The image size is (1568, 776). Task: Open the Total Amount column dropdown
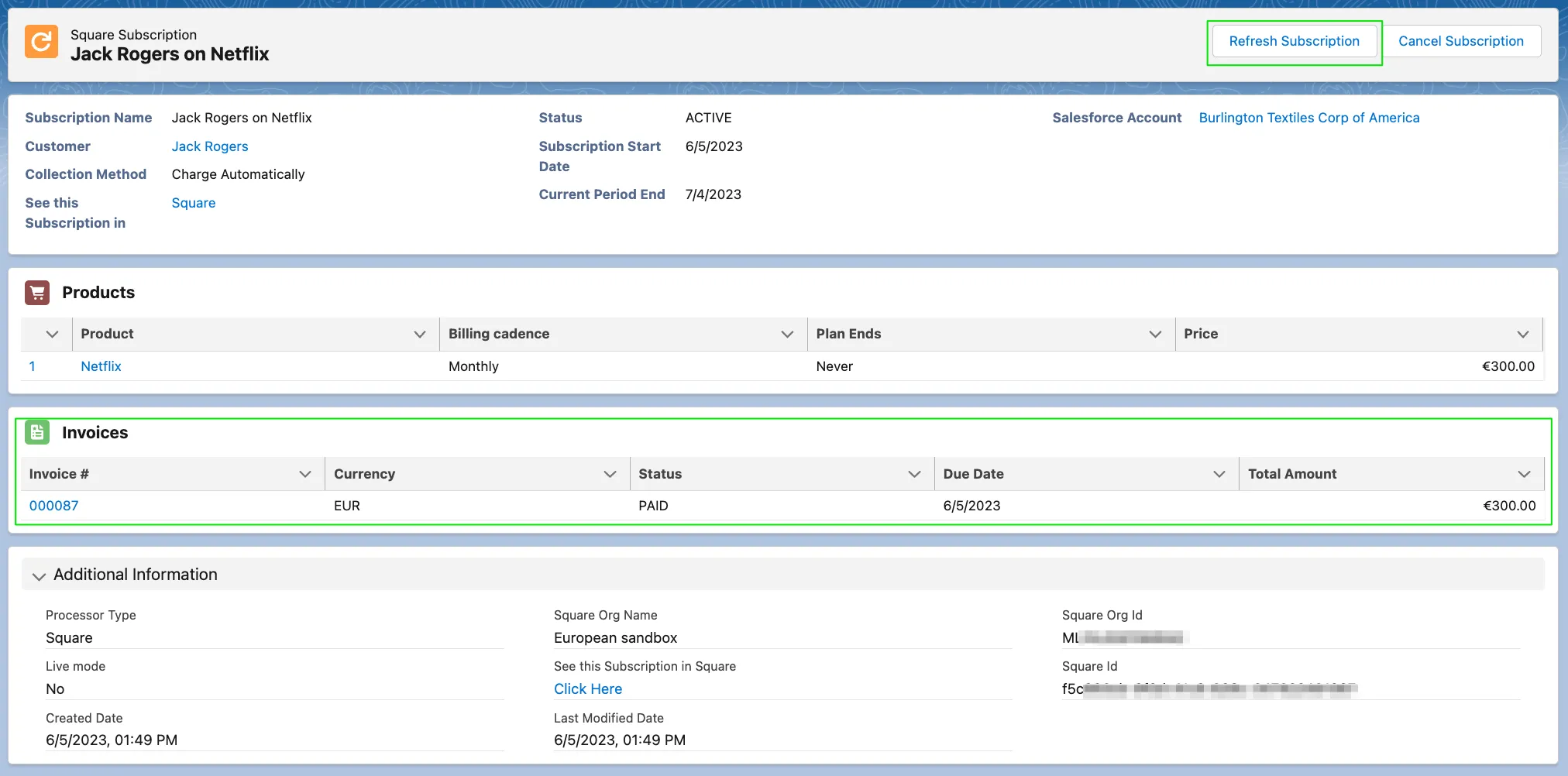[1525, 474]
